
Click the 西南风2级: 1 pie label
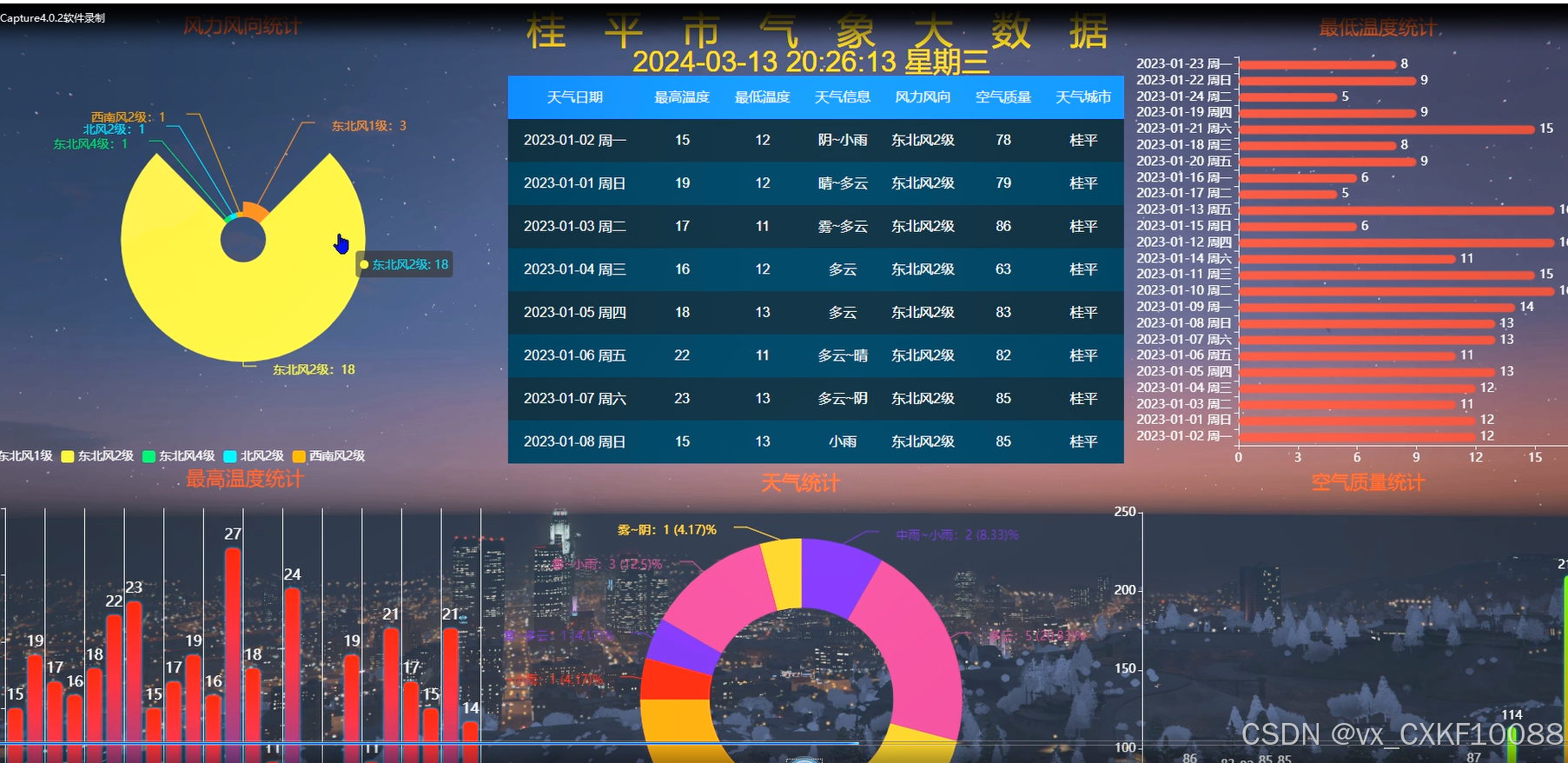click(128, 117)
